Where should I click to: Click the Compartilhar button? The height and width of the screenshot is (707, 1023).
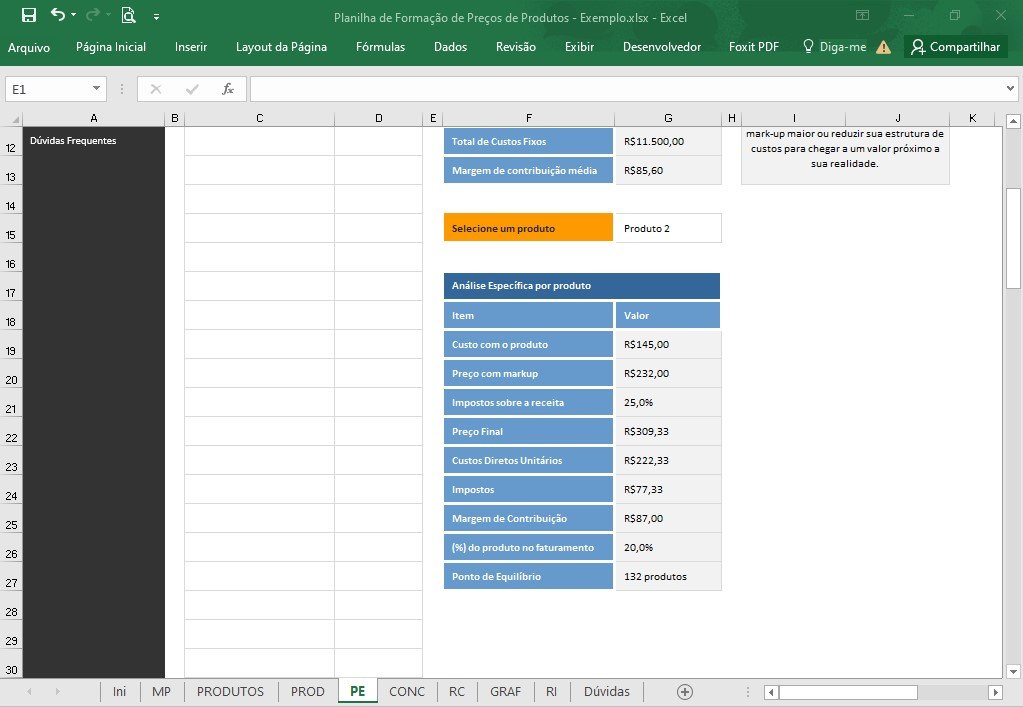point(956,47)
